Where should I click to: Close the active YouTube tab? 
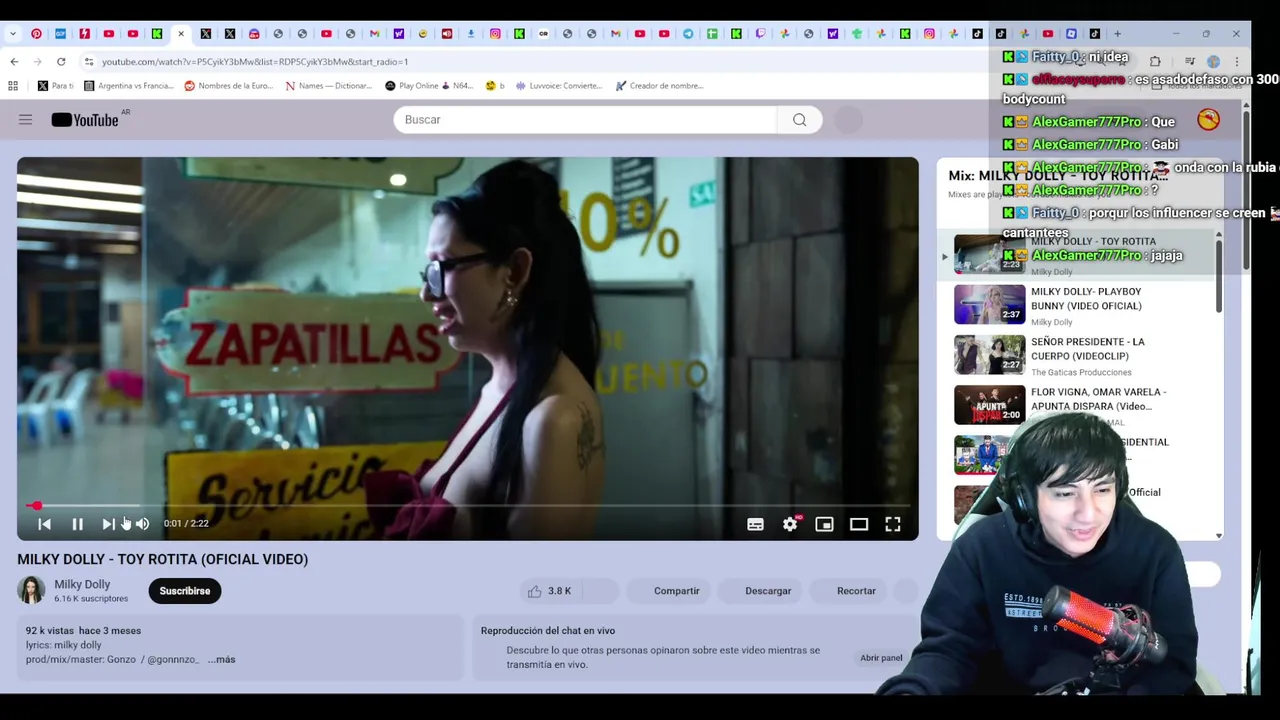coord(181,34)
